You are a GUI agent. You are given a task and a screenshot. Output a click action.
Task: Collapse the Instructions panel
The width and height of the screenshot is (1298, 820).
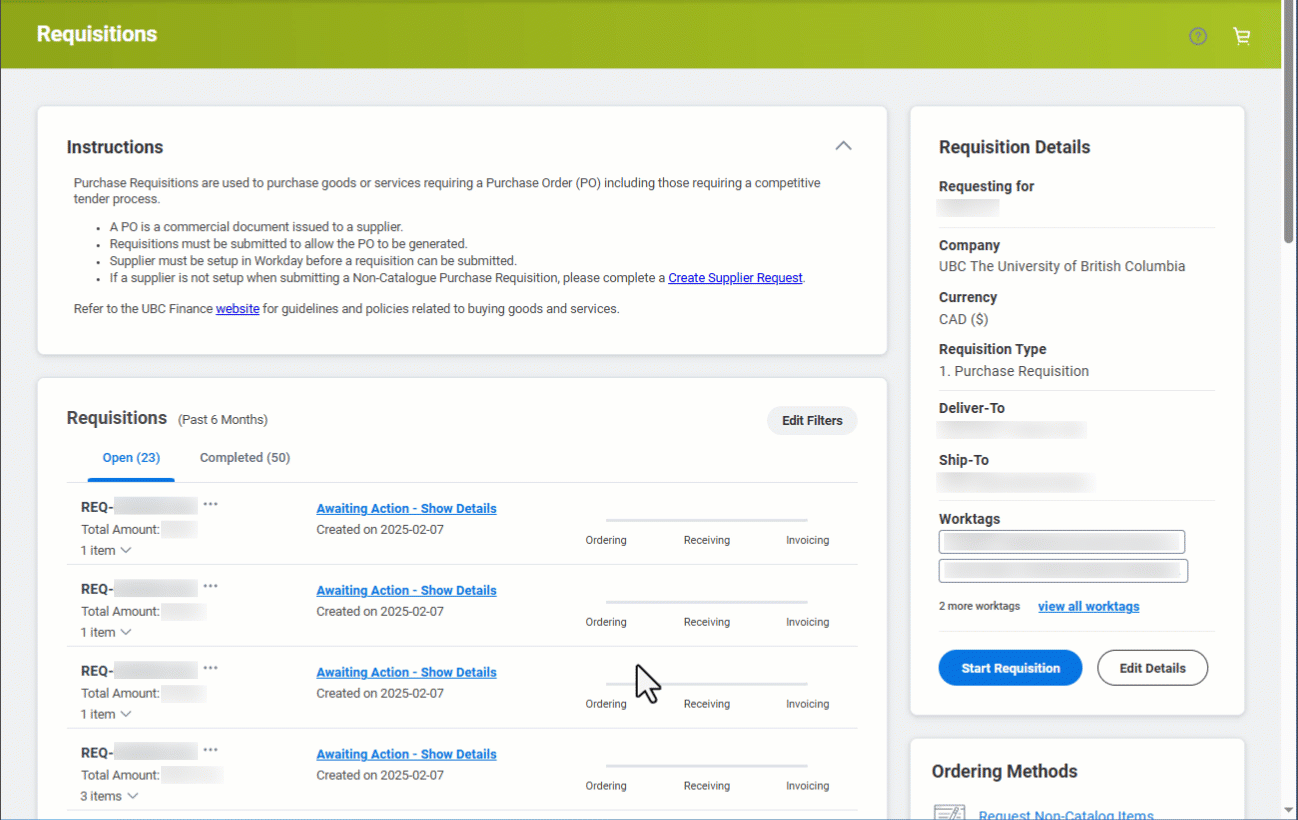coord(843,146)
